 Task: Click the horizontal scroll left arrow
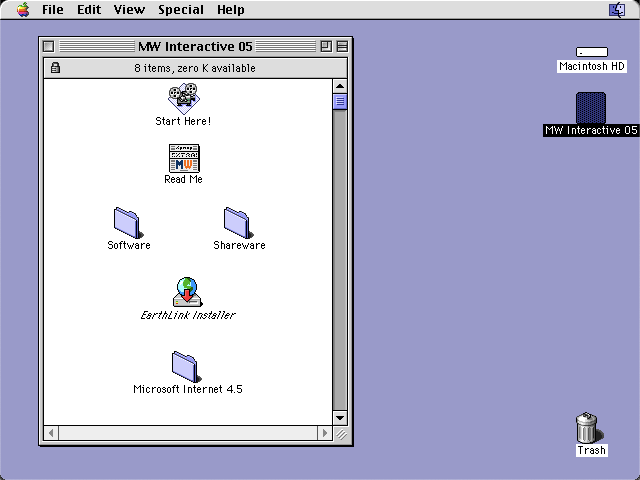[x=51, y=433]
